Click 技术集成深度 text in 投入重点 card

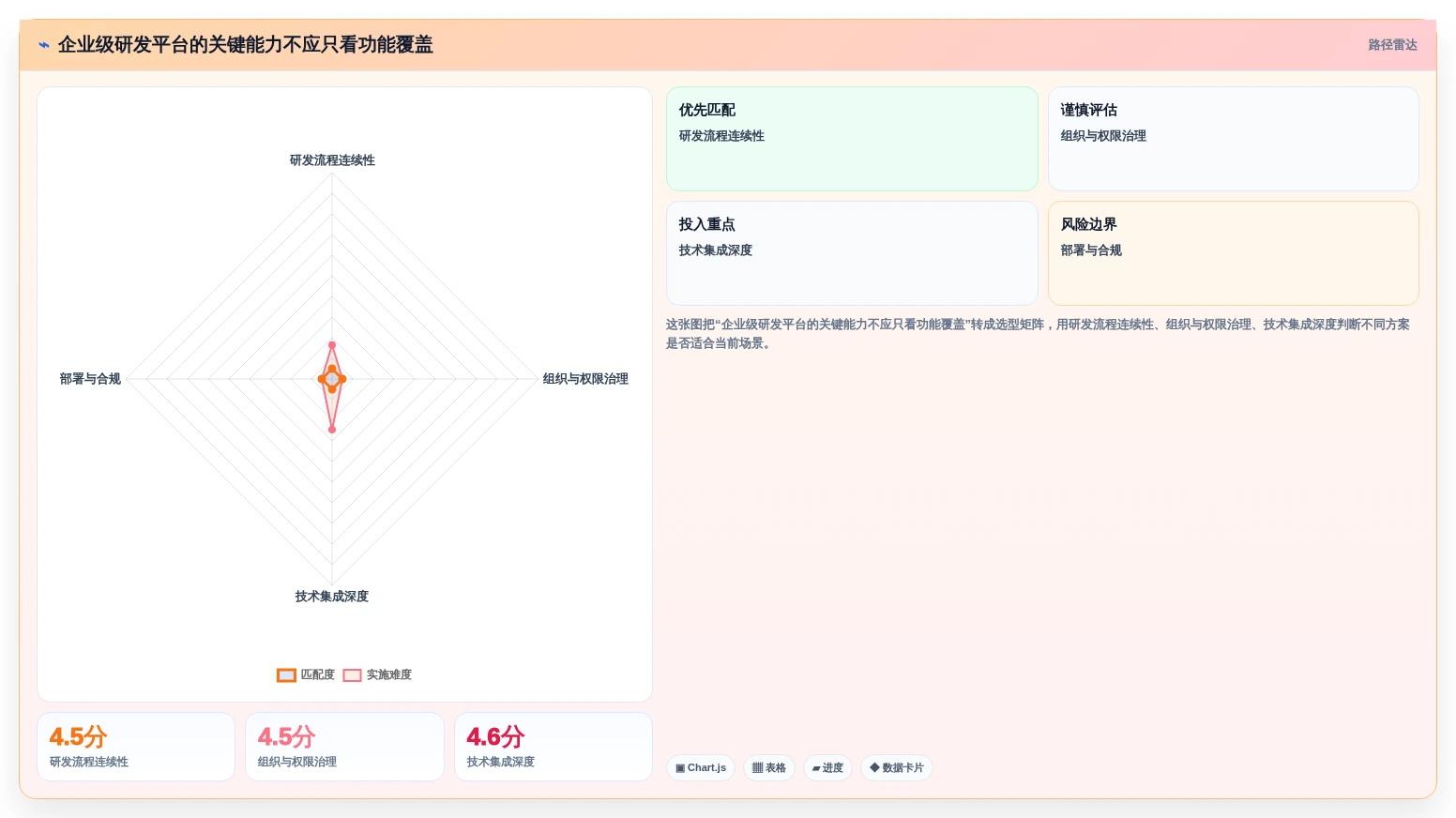coord(716,250)
